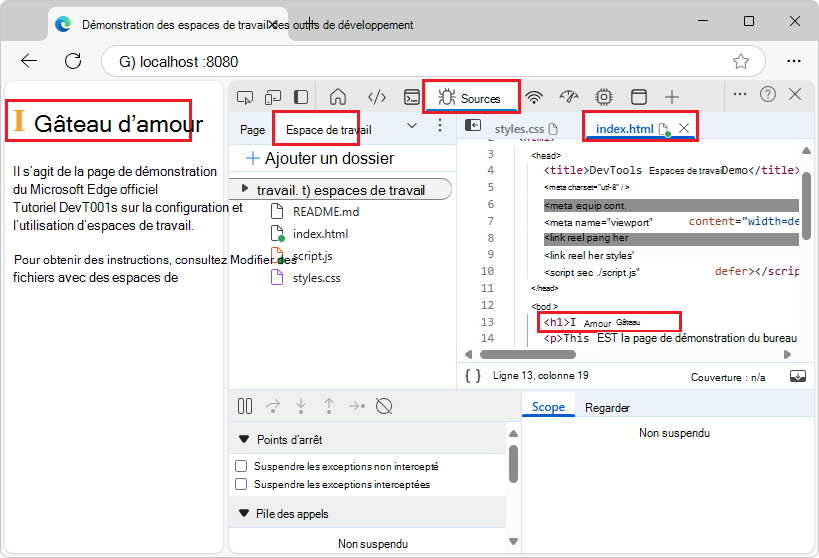Switch to the Page tab

[x=252, y=130]
